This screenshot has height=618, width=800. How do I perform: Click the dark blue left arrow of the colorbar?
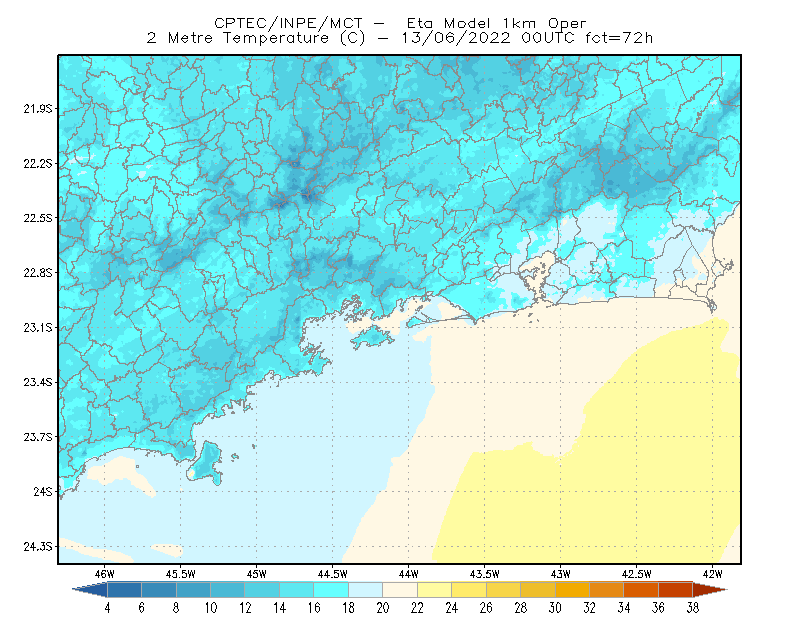click(92, 590)
